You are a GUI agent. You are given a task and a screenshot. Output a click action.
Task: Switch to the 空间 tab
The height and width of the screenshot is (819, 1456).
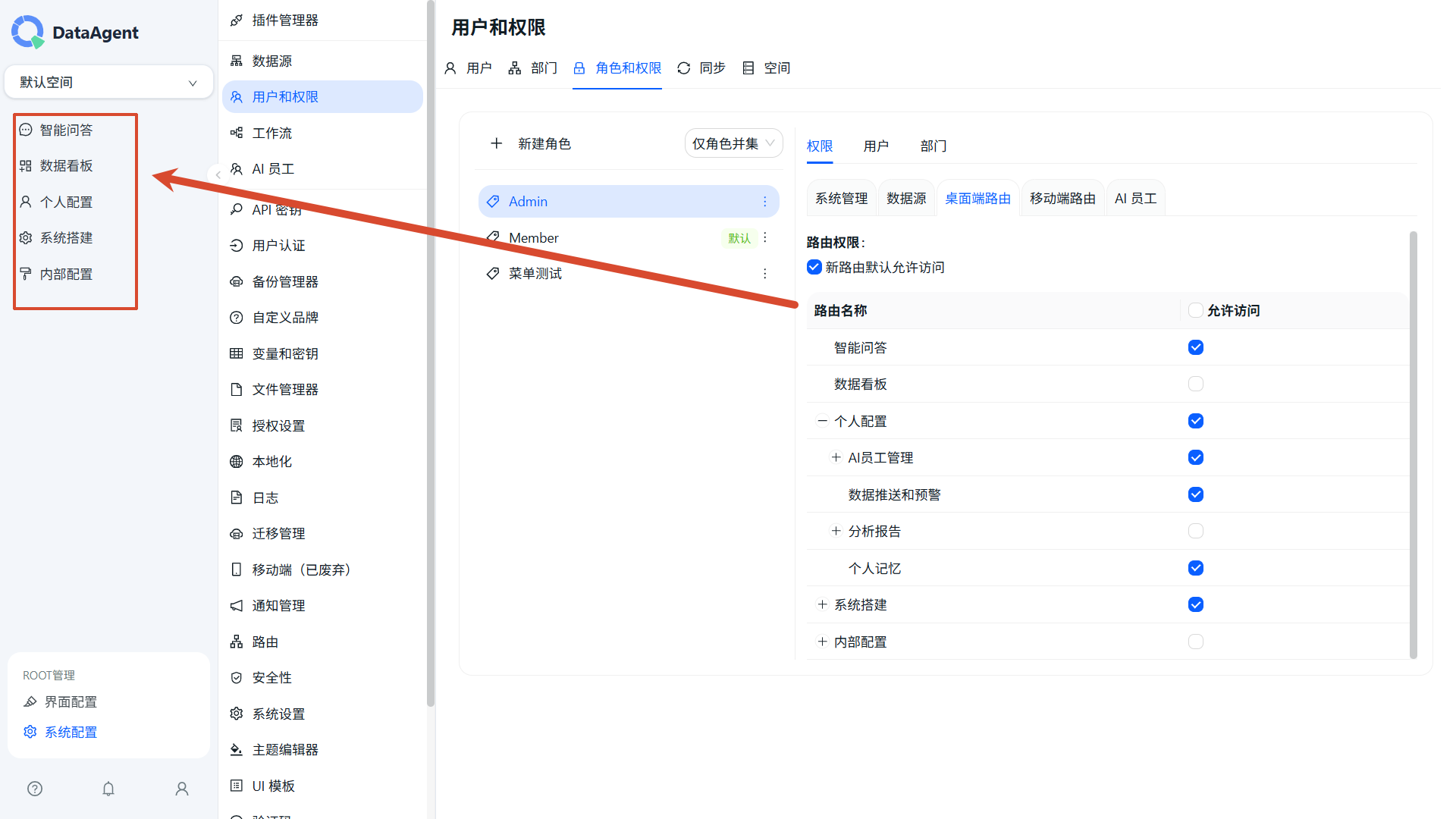pos(766,68)
